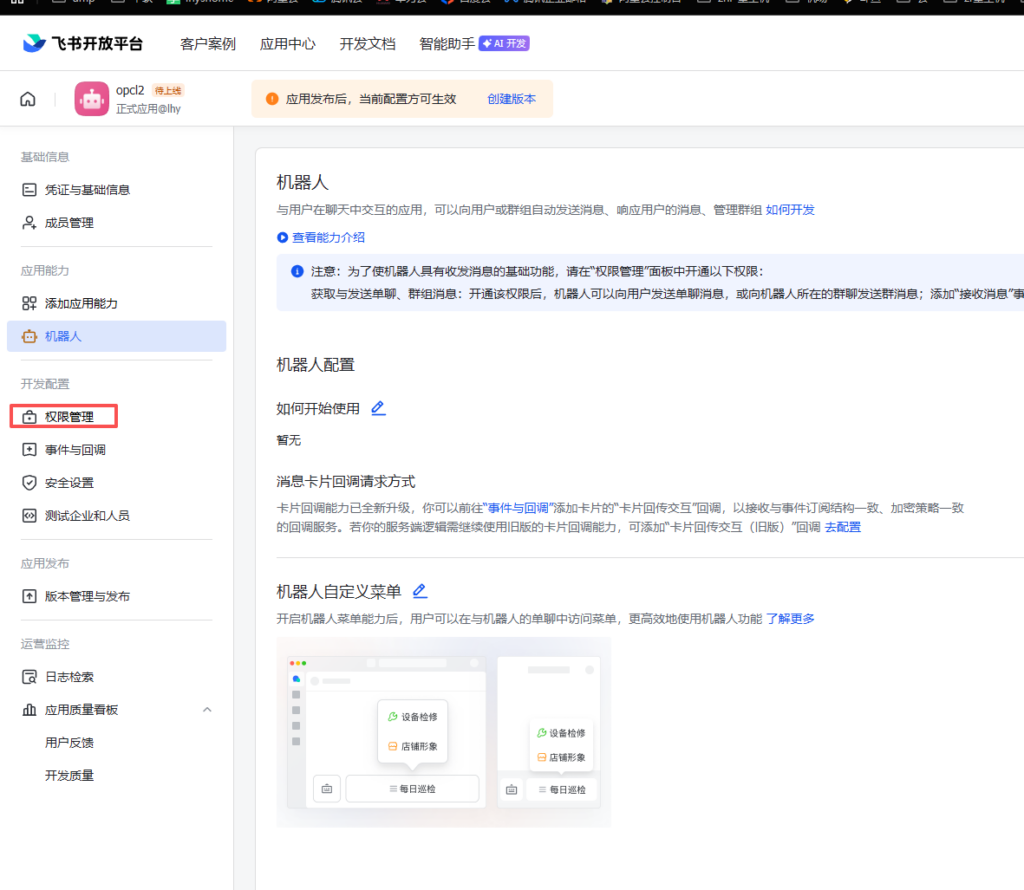Click the robot custom menu preview image

pos(443,732)
